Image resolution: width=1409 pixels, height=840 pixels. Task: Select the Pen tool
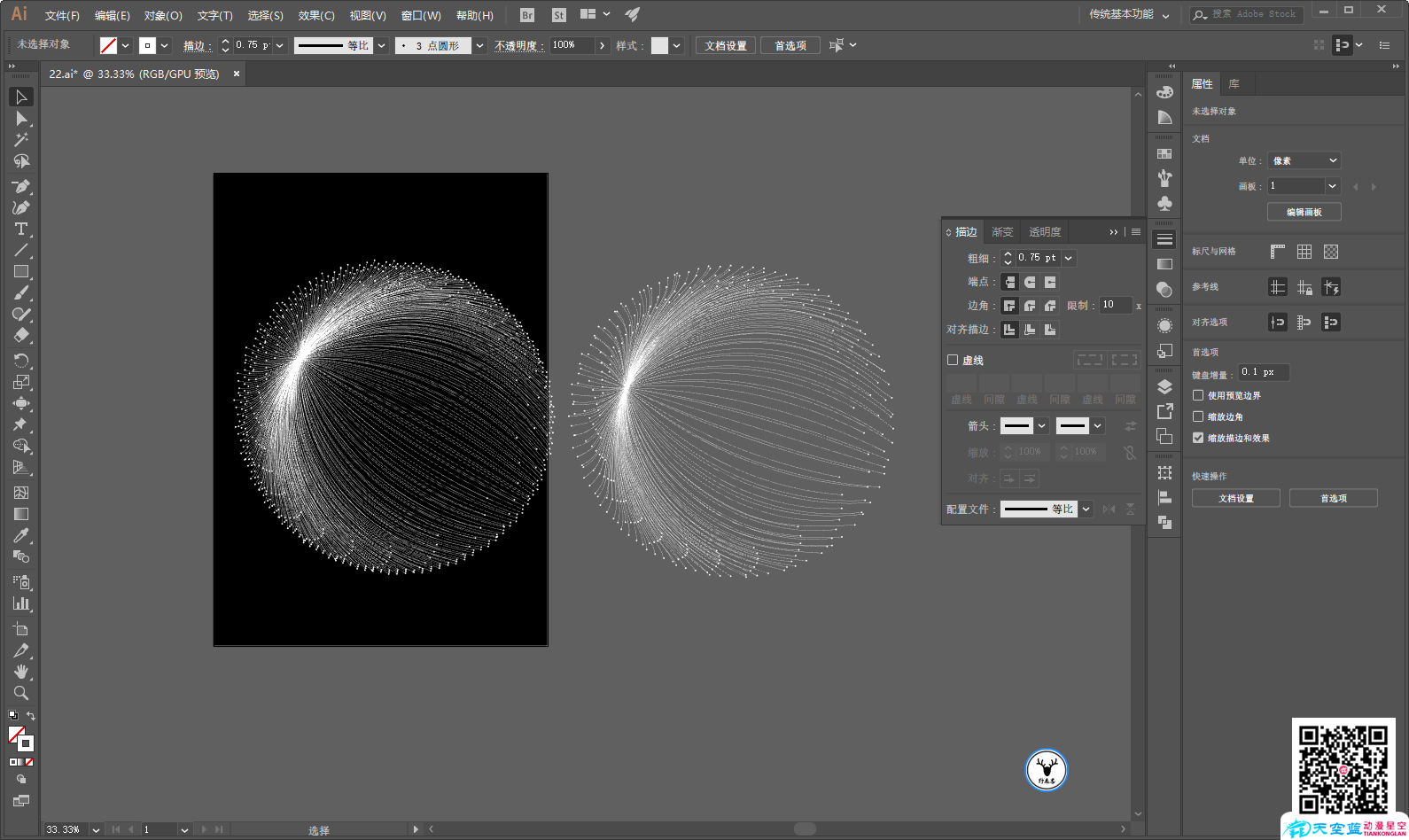(21, 186)
